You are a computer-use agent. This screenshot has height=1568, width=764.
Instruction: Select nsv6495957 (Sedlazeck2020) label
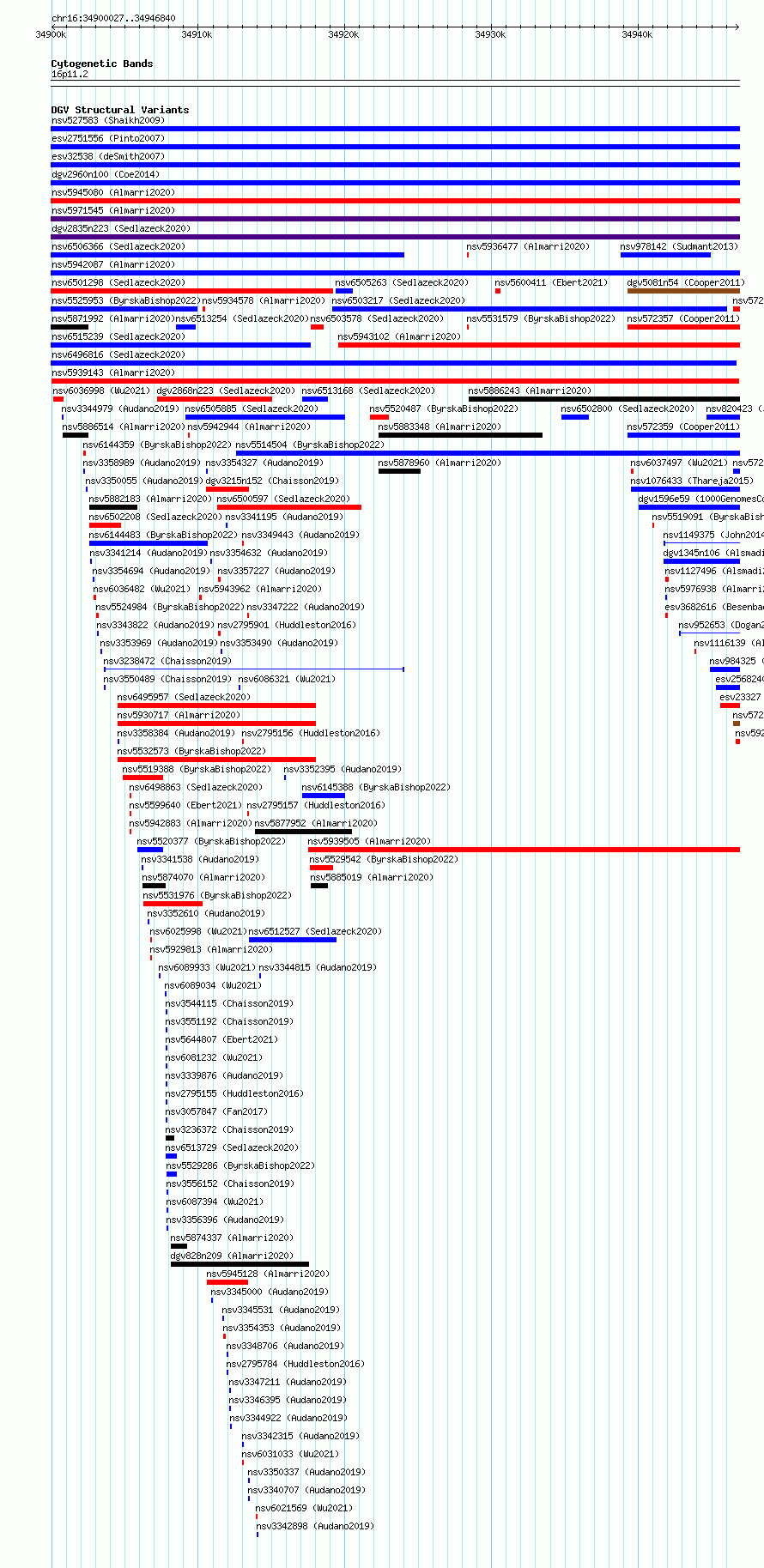(x=185, y=697)
